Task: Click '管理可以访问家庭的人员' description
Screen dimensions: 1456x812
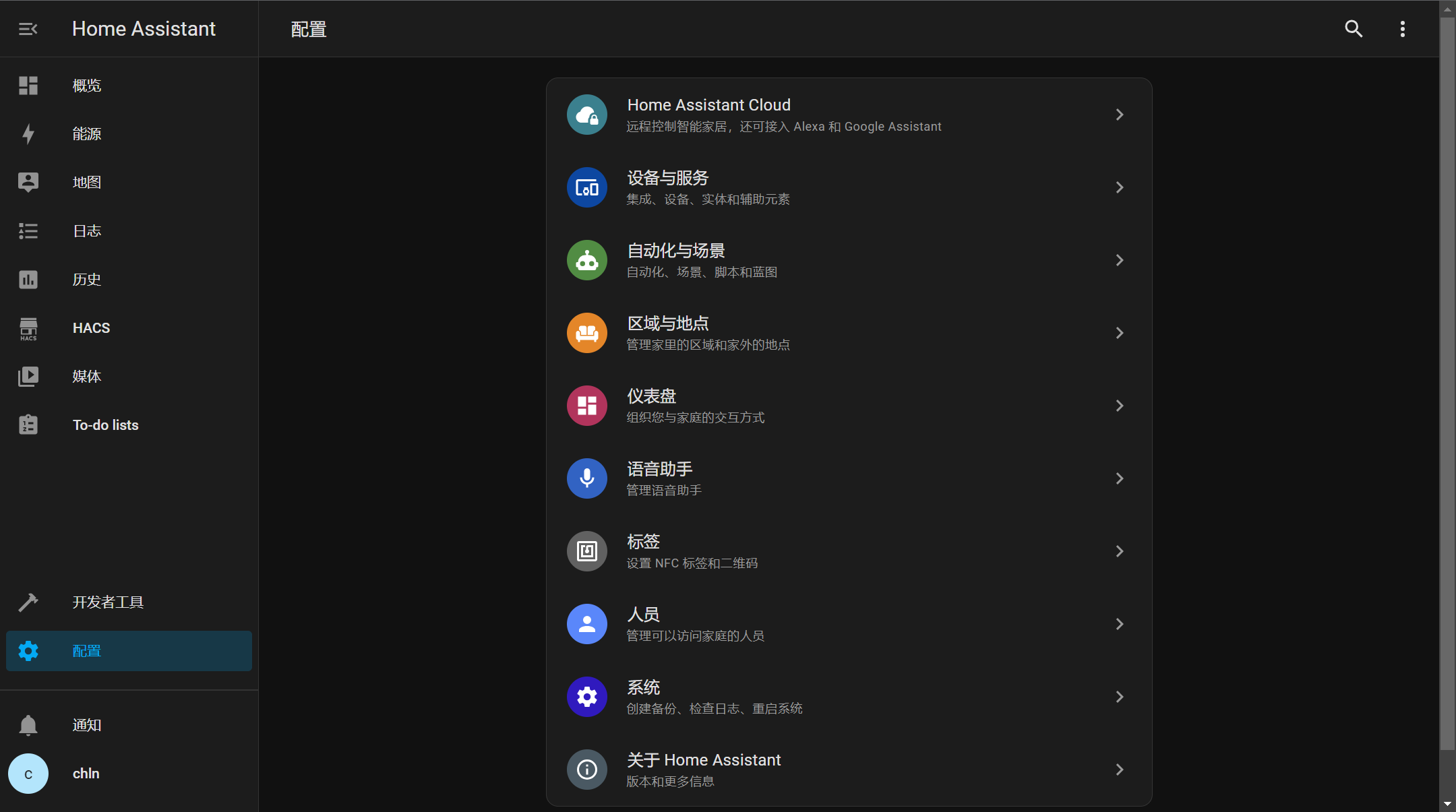Action: (x=696, y=636)
